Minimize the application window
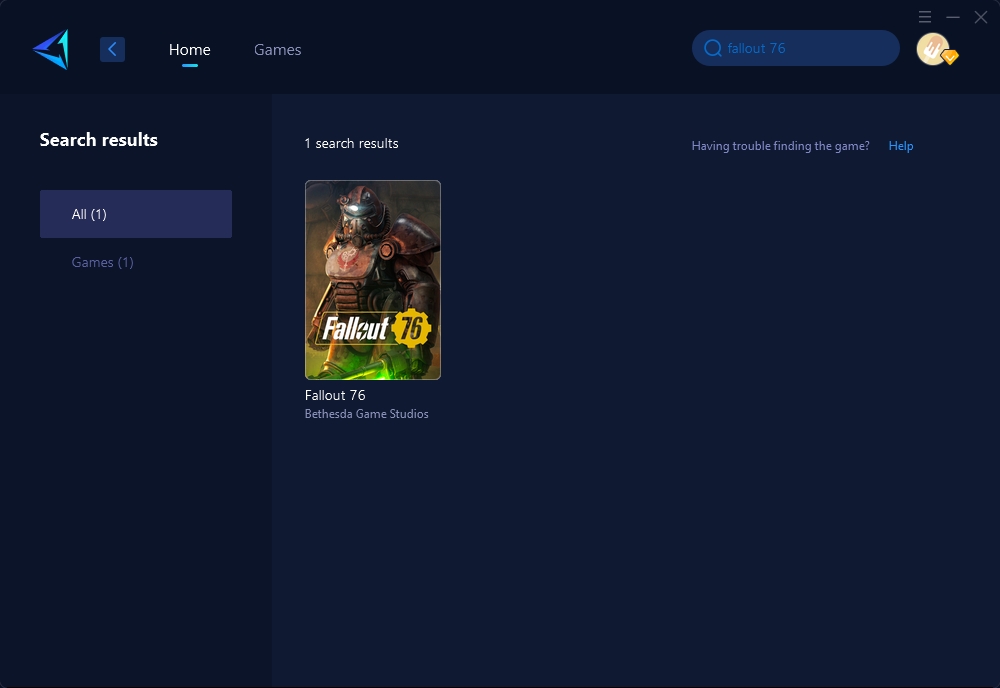Screen dimensions: 1000x688 pyautogui.click(x=953, y=17)
